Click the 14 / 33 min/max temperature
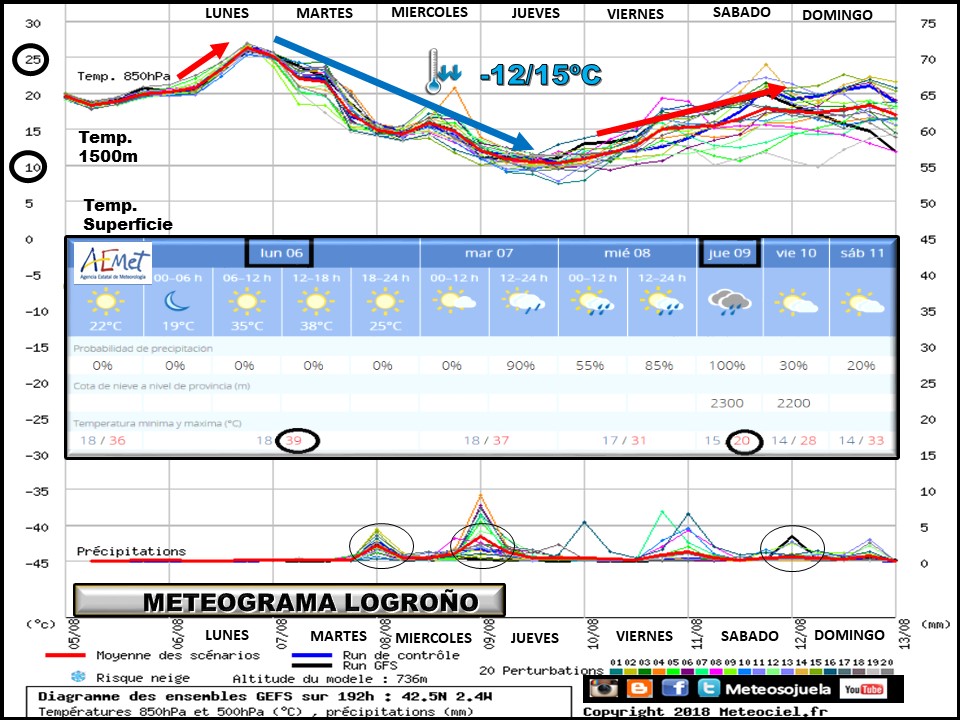This screenshot has width=960, height=720. pyautogui.click(x=861, y=440)
